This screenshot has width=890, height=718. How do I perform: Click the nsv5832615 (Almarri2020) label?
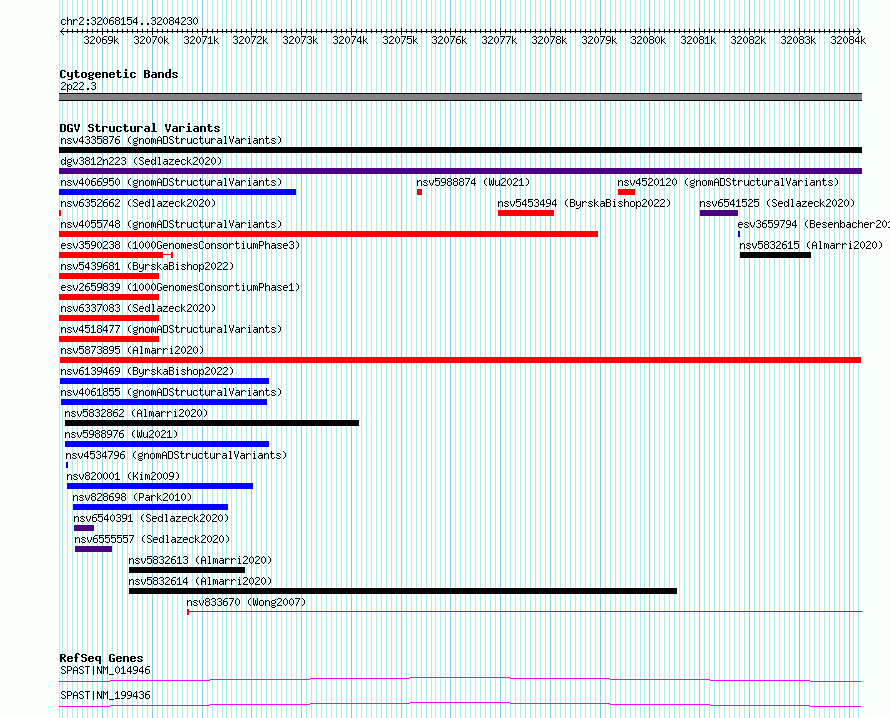click(x=811, y=245)
